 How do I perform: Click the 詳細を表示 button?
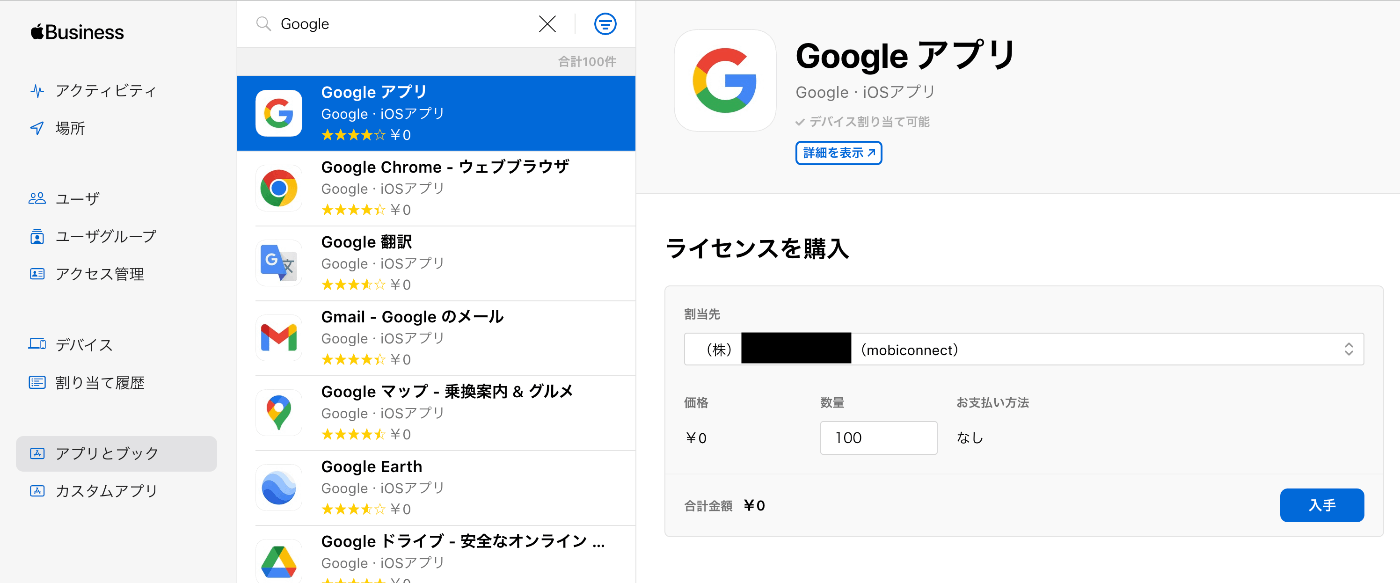tap(839, 153)
